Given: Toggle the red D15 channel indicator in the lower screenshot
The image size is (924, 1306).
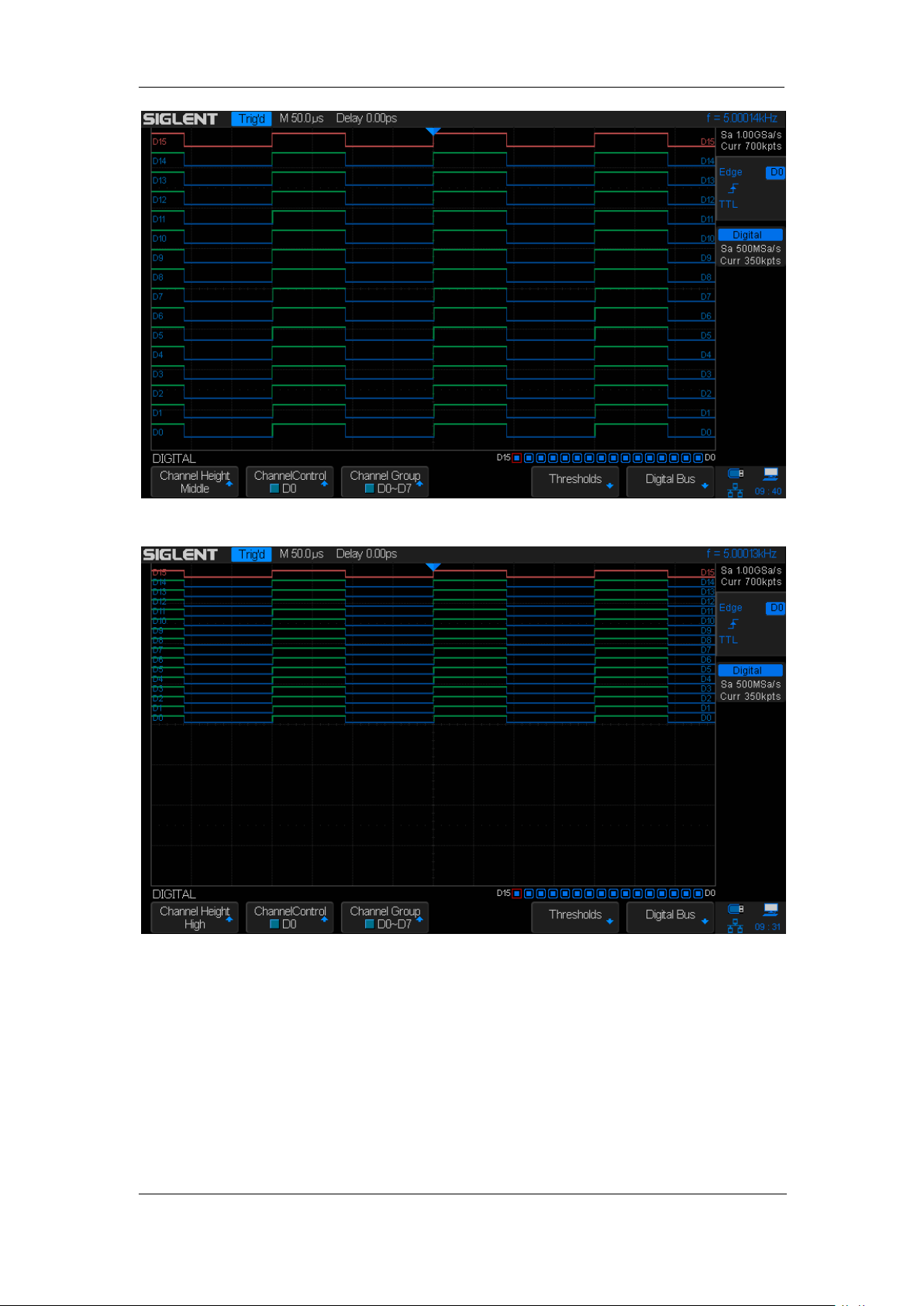Looking at the screenshot, I should point(517,894).
